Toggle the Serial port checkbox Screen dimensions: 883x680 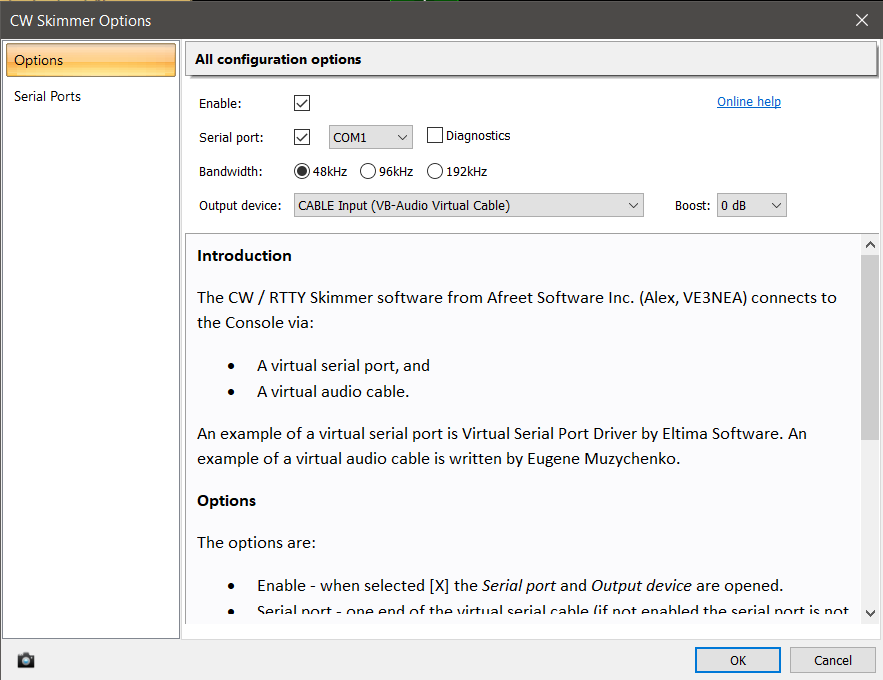301,136
